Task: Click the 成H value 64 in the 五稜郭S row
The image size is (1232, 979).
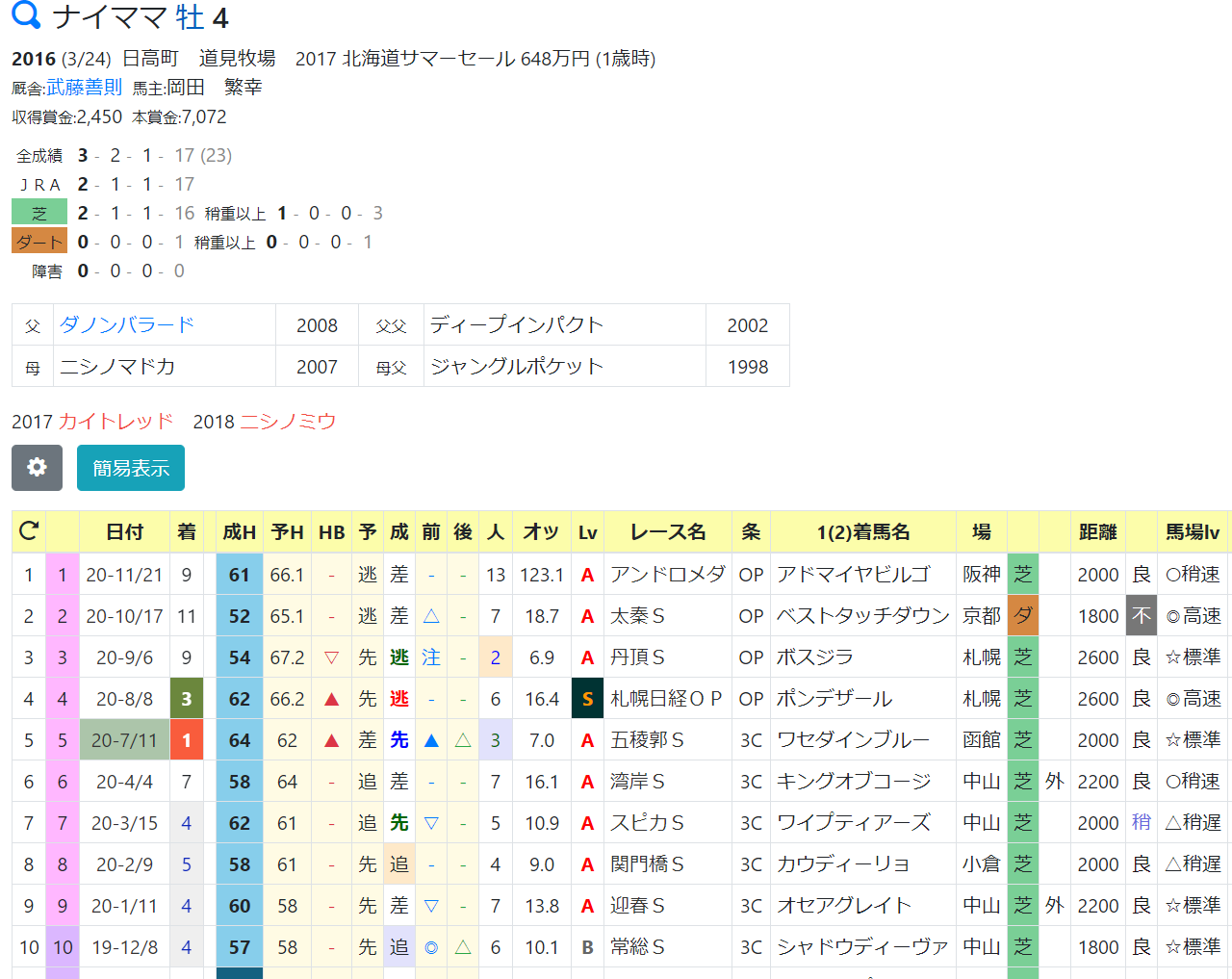Action: pyautogui.click(x=240, y=740)
